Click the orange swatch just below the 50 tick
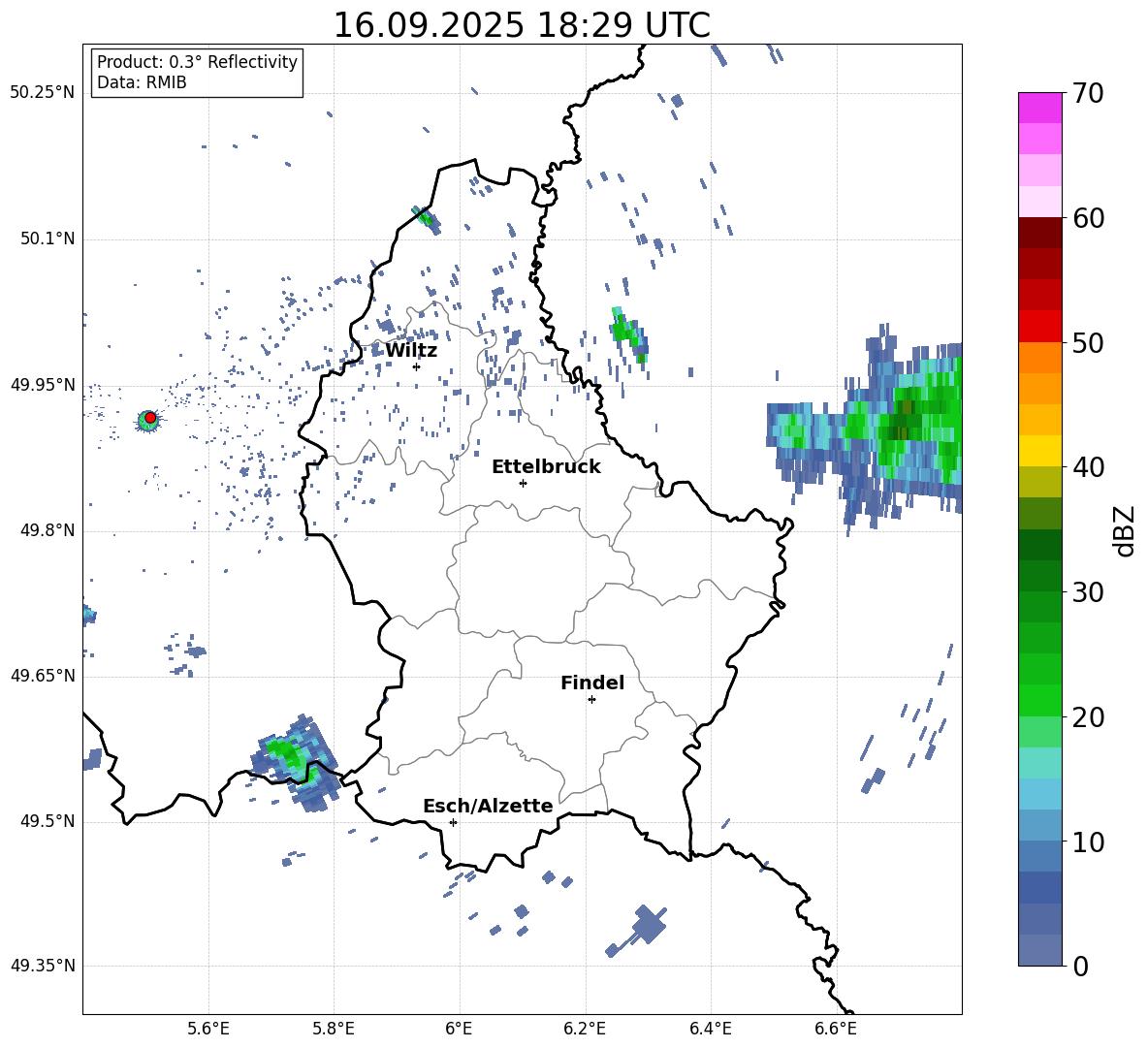Image resolution: width=1148 pixels, height=1048 pixels. [x=1039, y=358]
